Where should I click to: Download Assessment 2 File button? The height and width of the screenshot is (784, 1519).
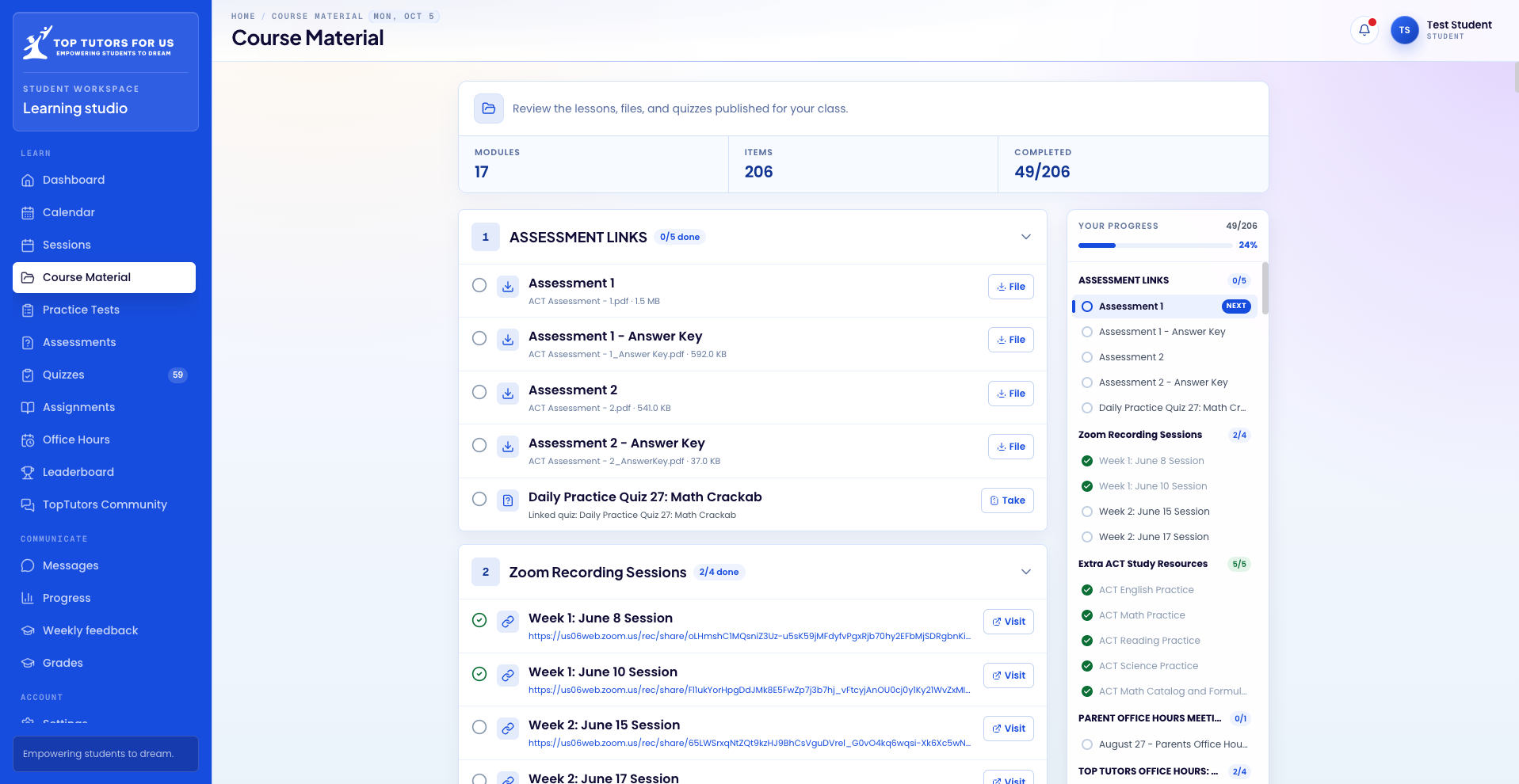(x=1010, y=394)
